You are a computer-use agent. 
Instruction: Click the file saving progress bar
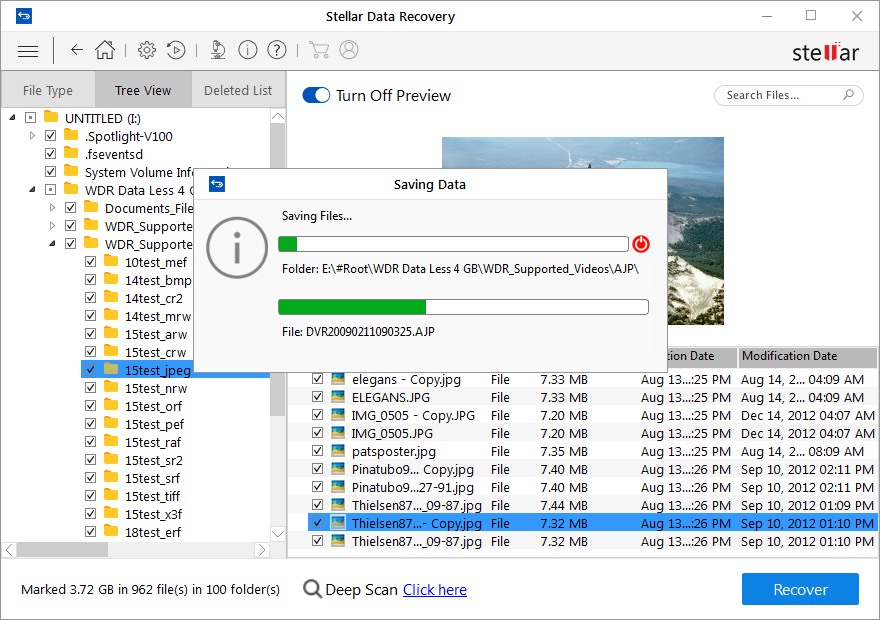click(x=464, y=307)
